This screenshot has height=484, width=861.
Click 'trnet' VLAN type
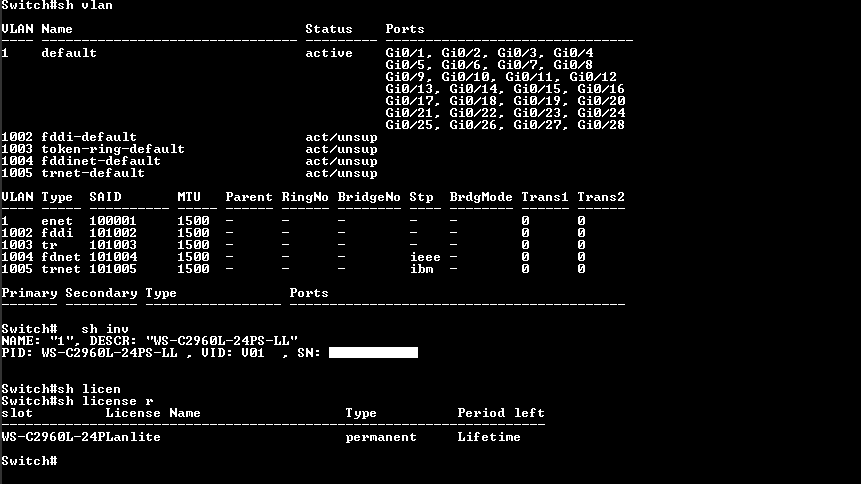pos(61,269)
